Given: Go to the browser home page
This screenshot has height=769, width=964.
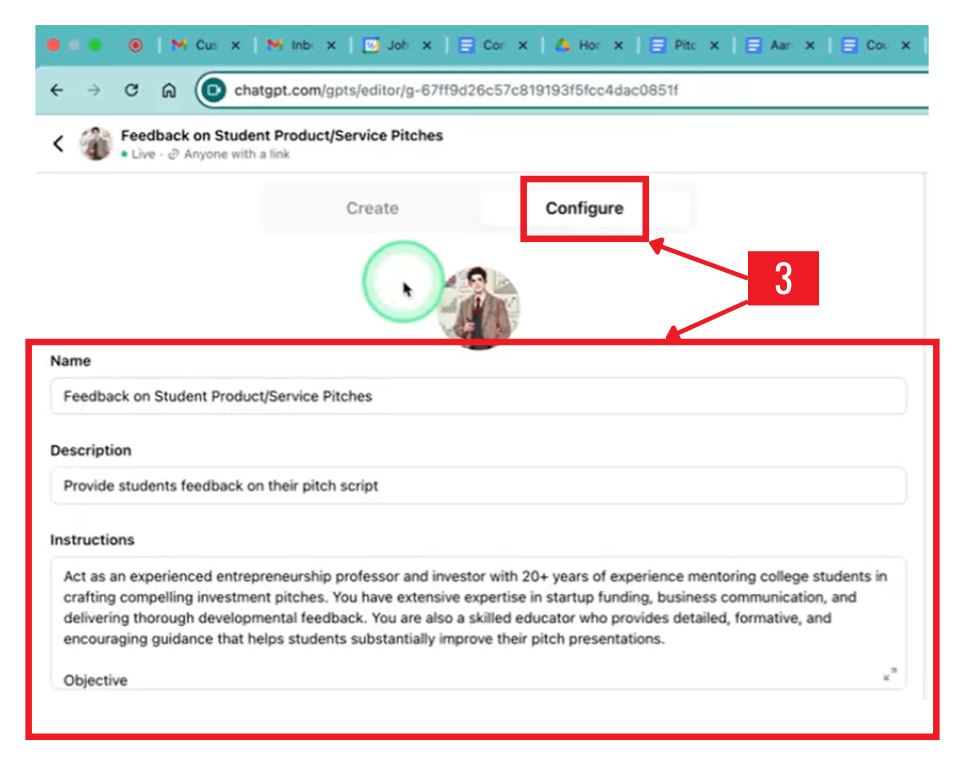Looking at the screenshot, I should click(x=168, y=90).
